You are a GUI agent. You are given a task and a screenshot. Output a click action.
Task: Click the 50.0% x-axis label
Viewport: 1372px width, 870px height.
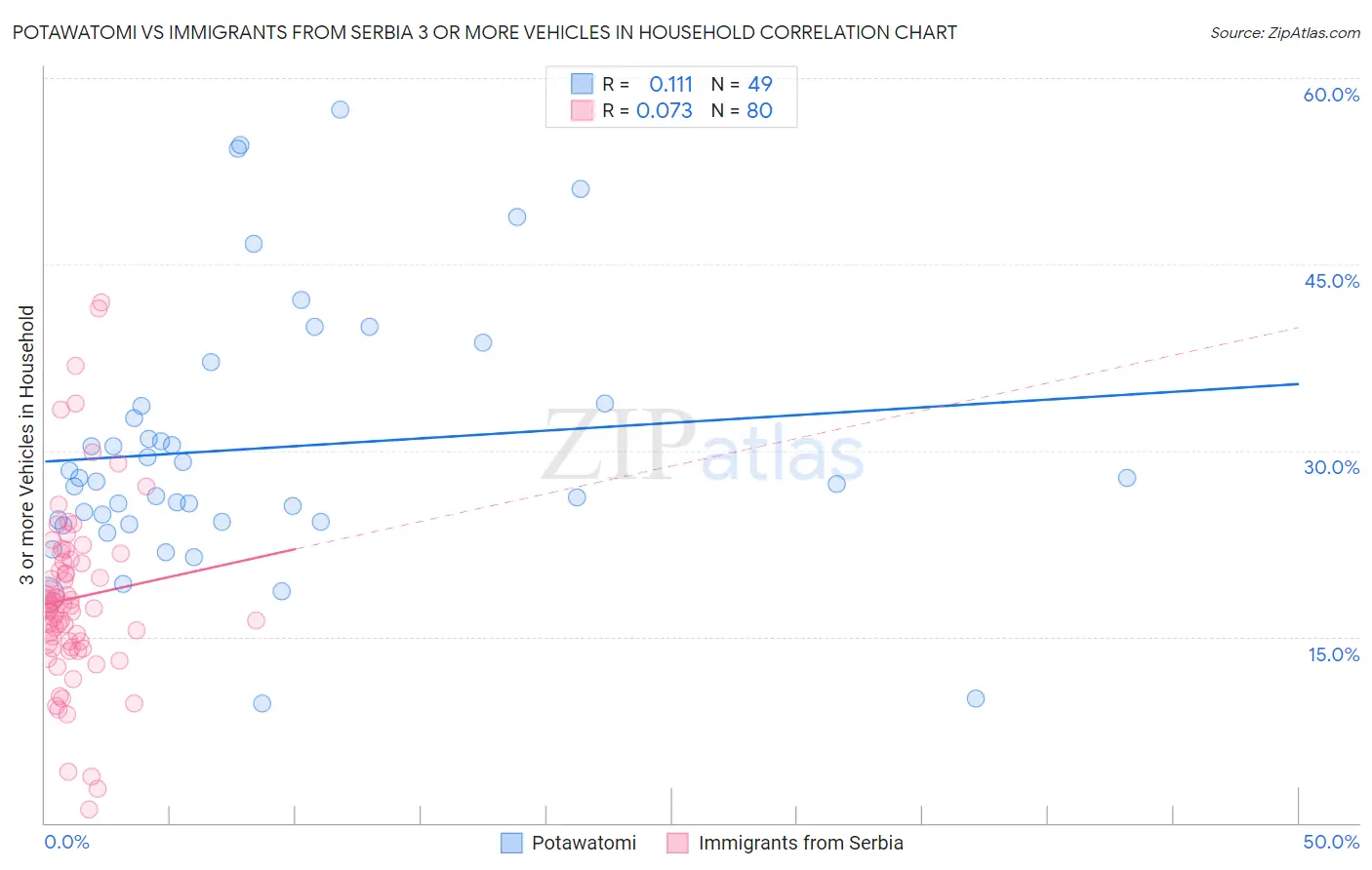coord(1331,842)
